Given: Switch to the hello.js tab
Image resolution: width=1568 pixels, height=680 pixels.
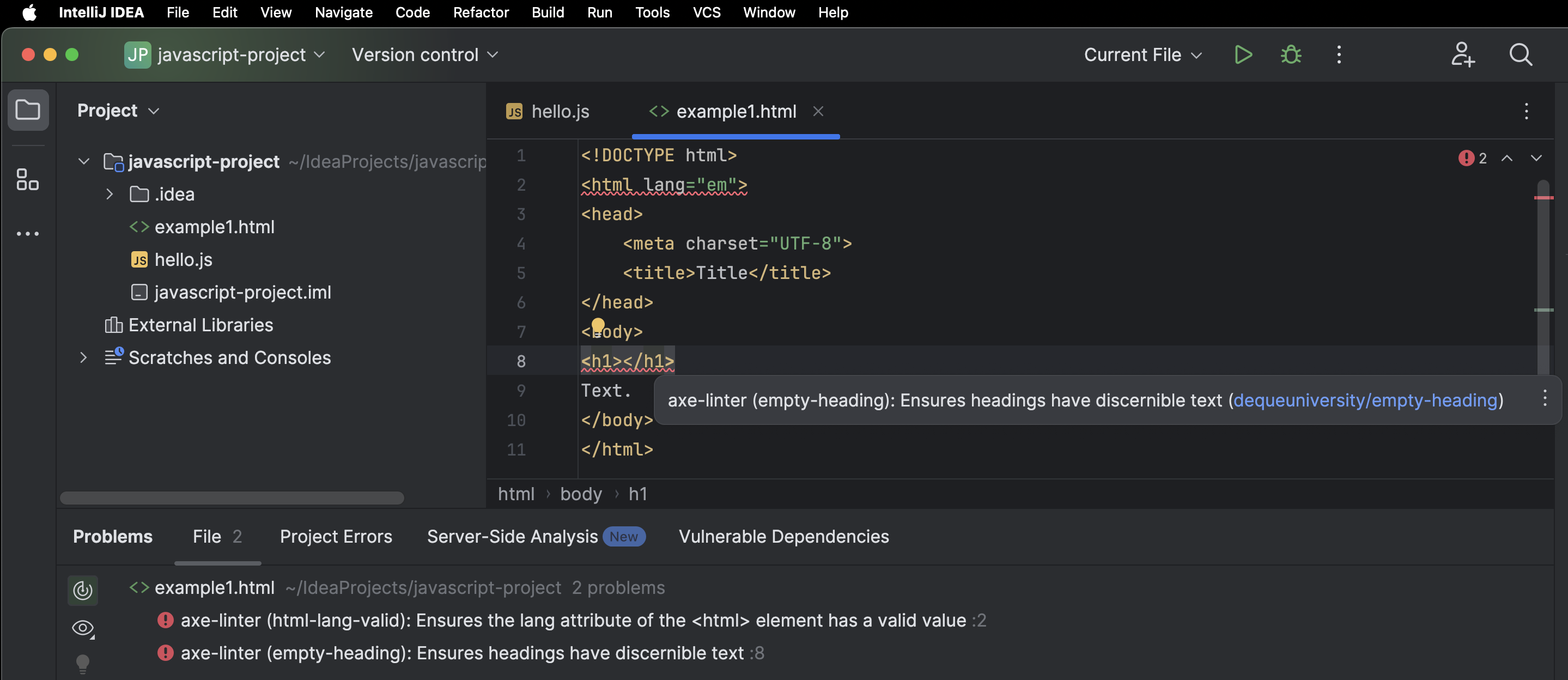Looking at the screenshot, I should click(x=559, y=111).
